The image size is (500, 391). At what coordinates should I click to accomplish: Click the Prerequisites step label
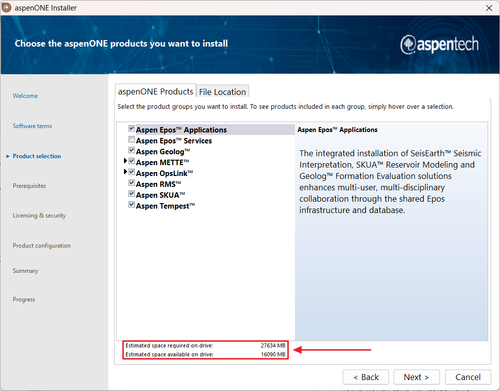(29, 186)
